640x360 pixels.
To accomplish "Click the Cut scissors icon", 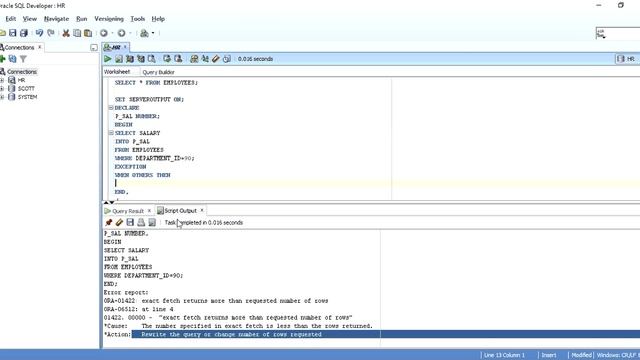I will pyautogui.click(x=66, y=33).
